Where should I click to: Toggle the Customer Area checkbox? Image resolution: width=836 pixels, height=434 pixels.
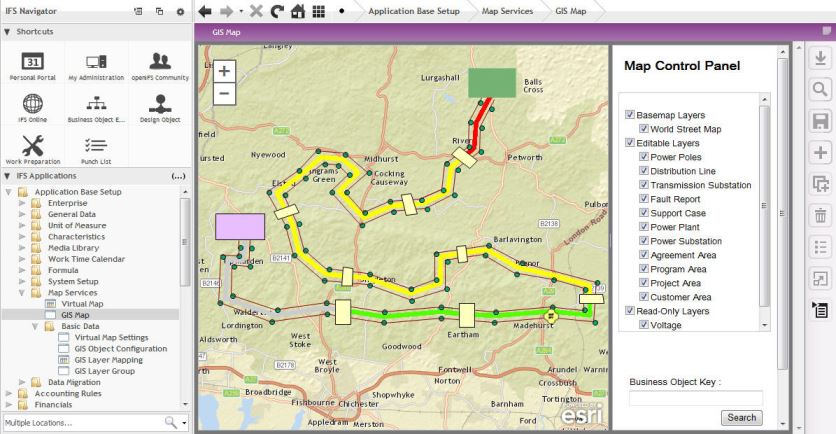[644, 296]
